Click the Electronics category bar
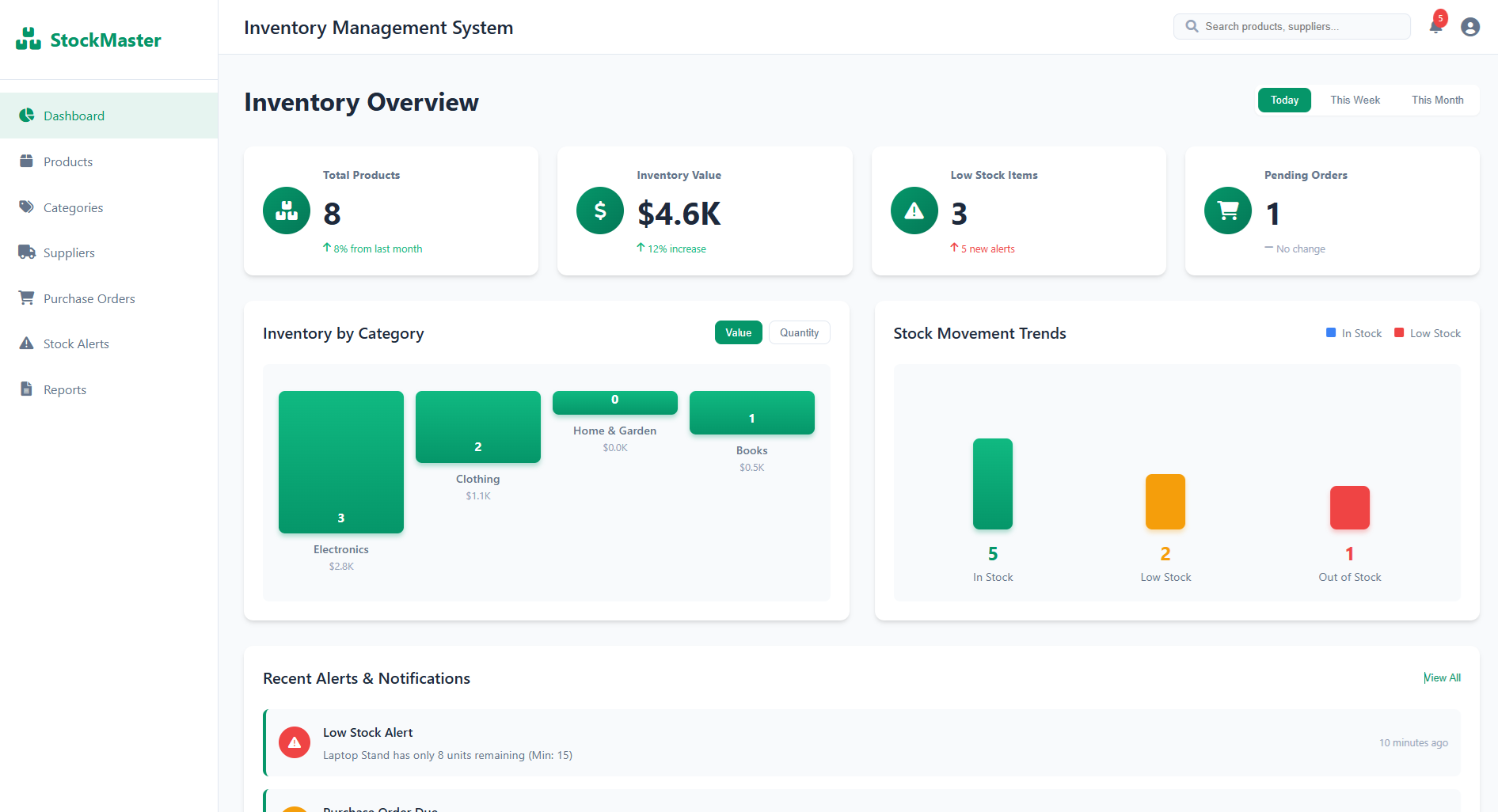 coord(340,461)
